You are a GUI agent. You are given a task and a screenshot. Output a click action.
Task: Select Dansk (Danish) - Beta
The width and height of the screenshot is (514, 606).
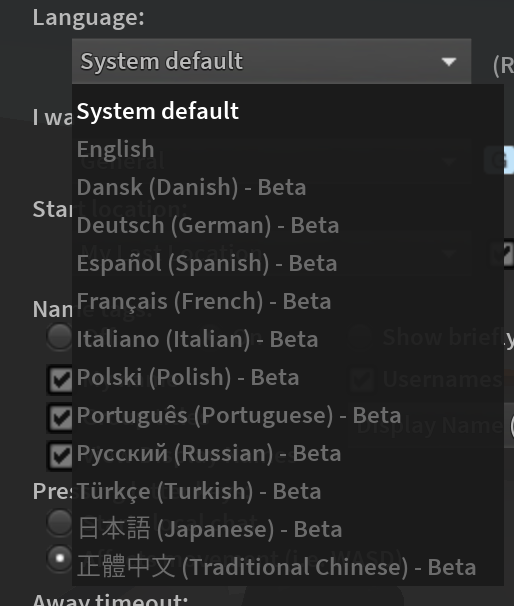pyautogui.click(x=288, y=187)
